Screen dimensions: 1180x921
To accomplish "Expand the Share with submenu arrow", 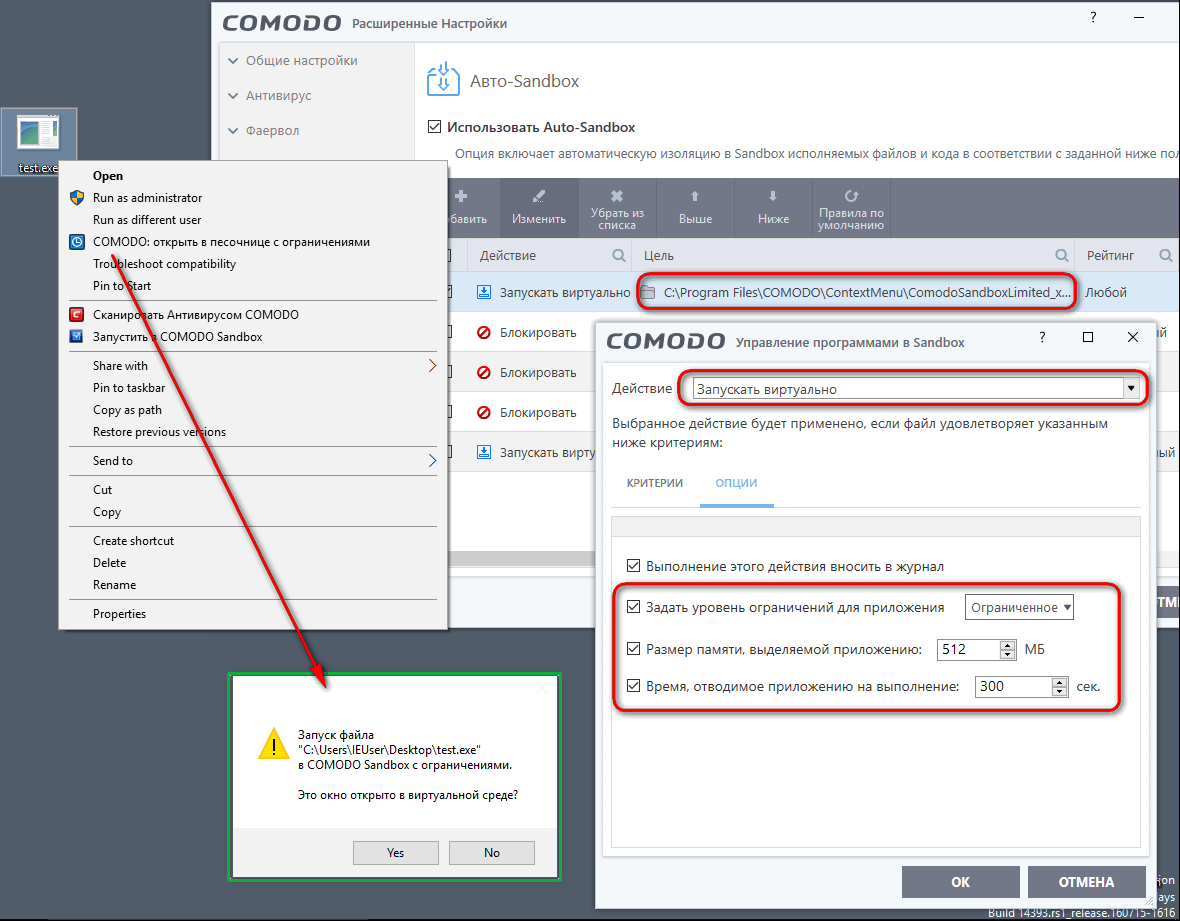I will click(x=432, y=366).
